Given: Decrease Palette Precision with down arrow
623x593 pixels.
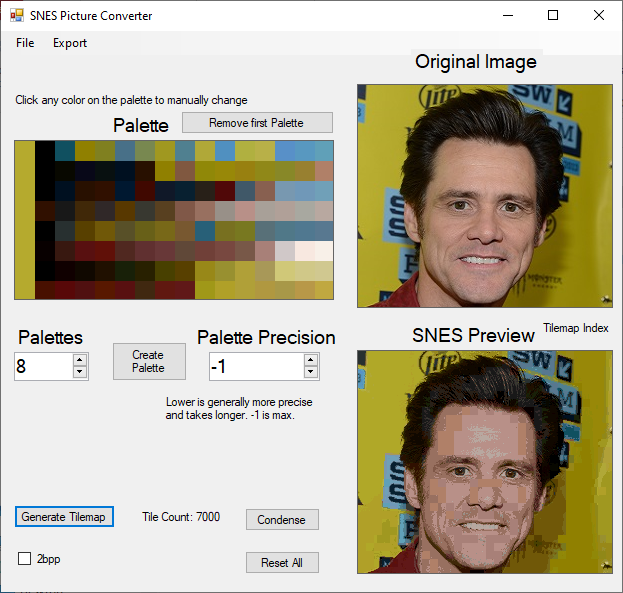Looking at the screenshot, I should [x=310, y=373].
